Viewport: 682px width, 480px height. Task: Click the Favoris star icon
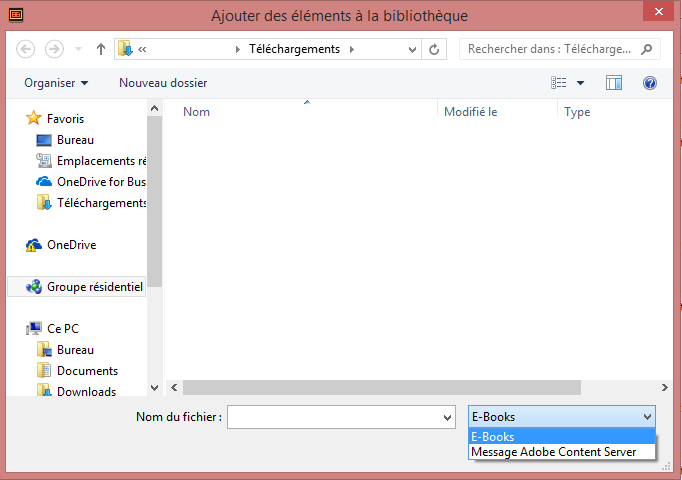[x=33, y=118]
